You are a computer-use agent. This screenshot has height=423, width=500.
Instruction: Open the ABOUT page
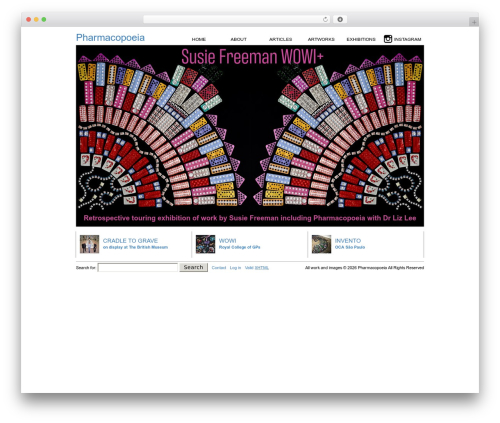click(239, 39)
